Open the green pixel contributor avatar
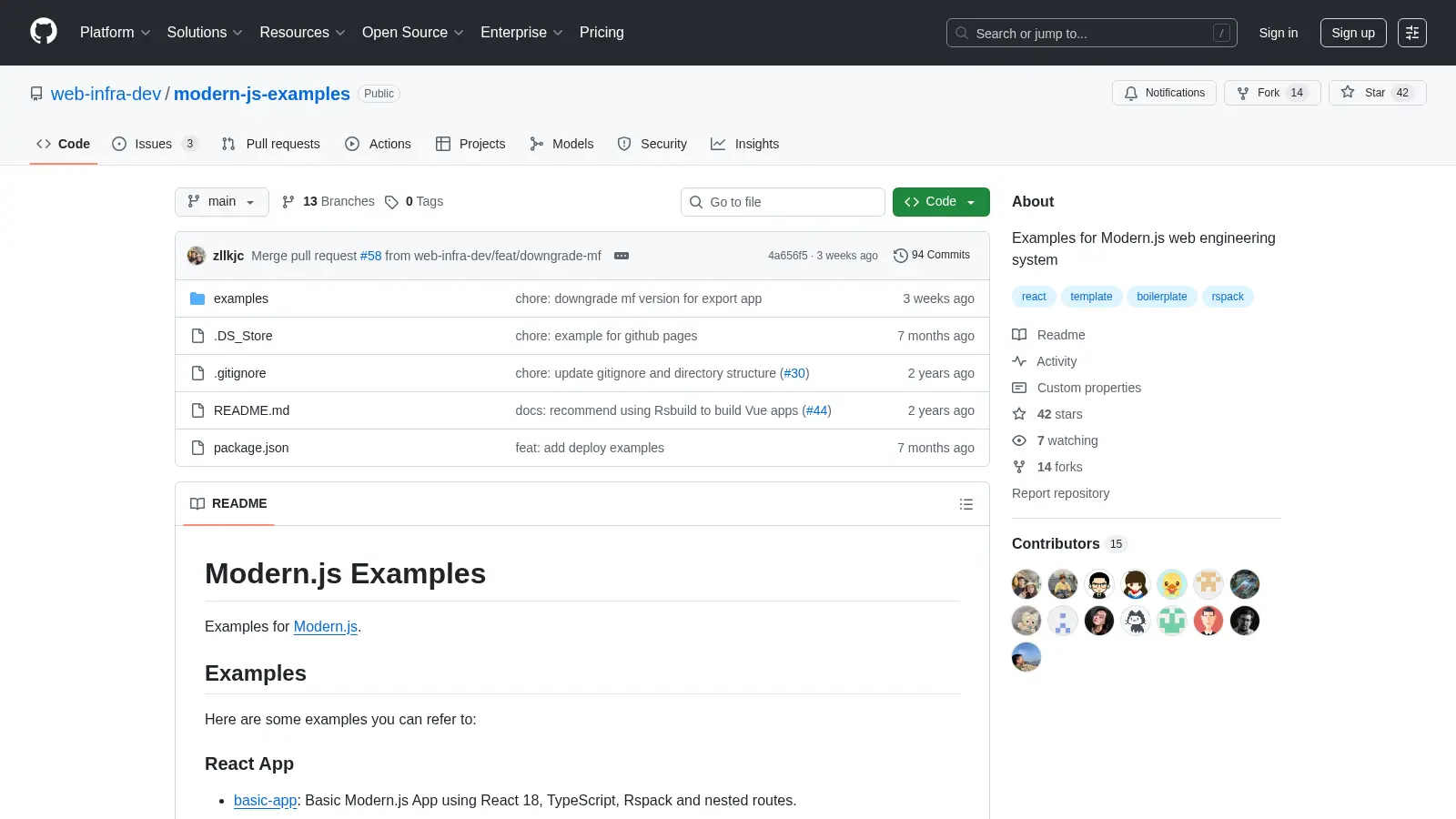 (x=1172, y=621)
